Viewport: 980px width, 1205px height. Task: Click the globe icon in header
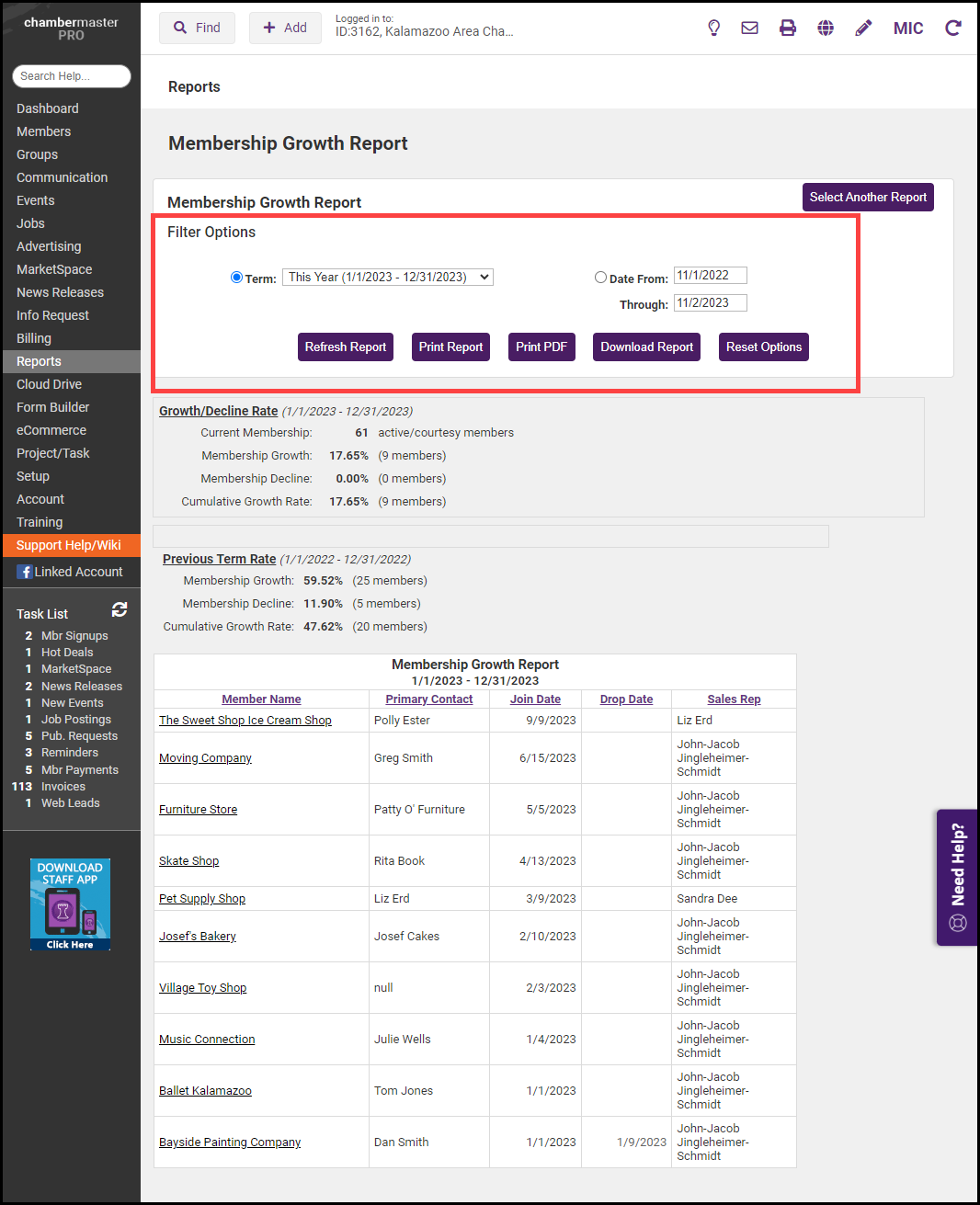[826, 28]
